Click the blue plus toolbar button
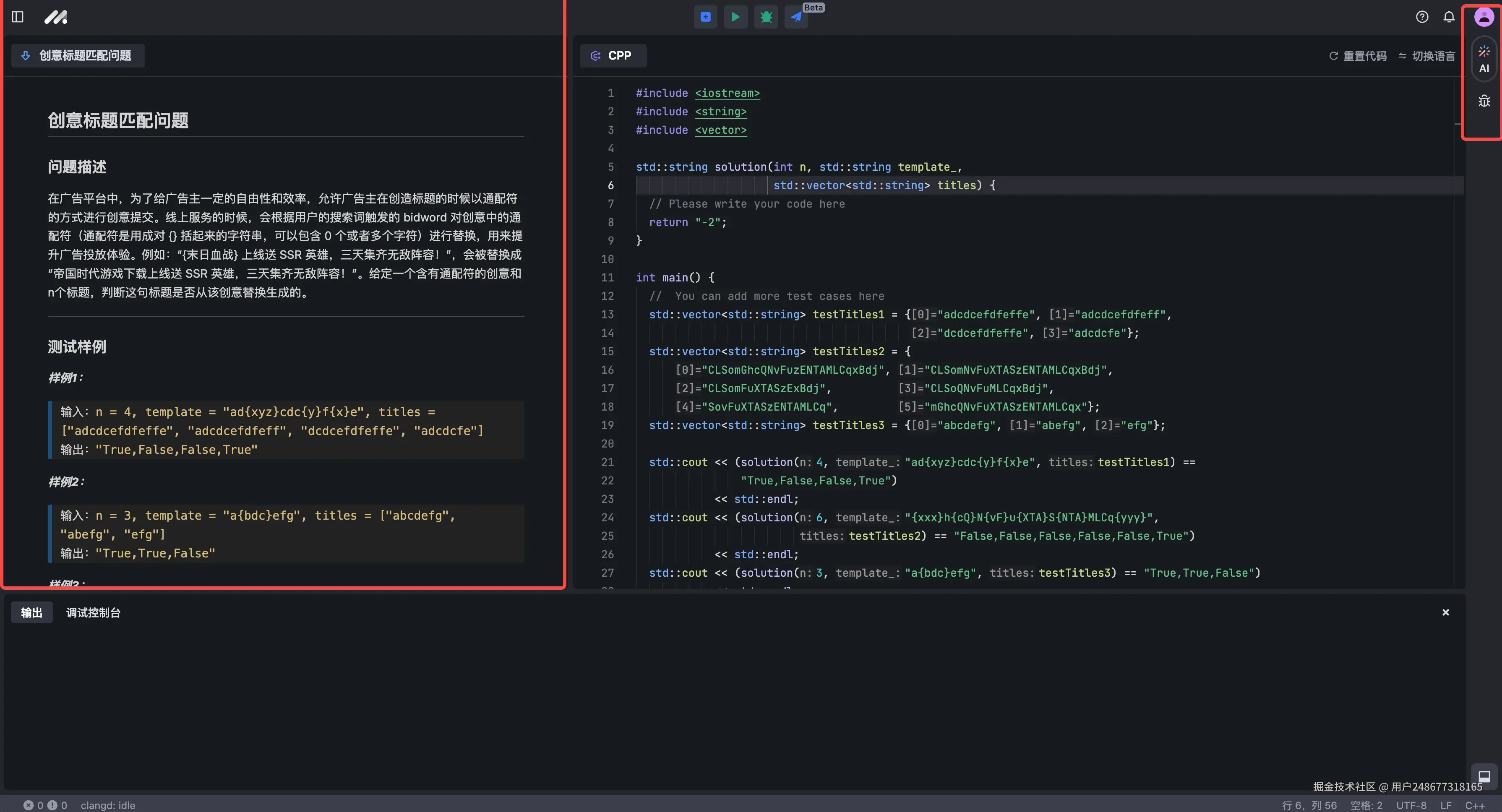1502x812 pixels. point(706,17)
